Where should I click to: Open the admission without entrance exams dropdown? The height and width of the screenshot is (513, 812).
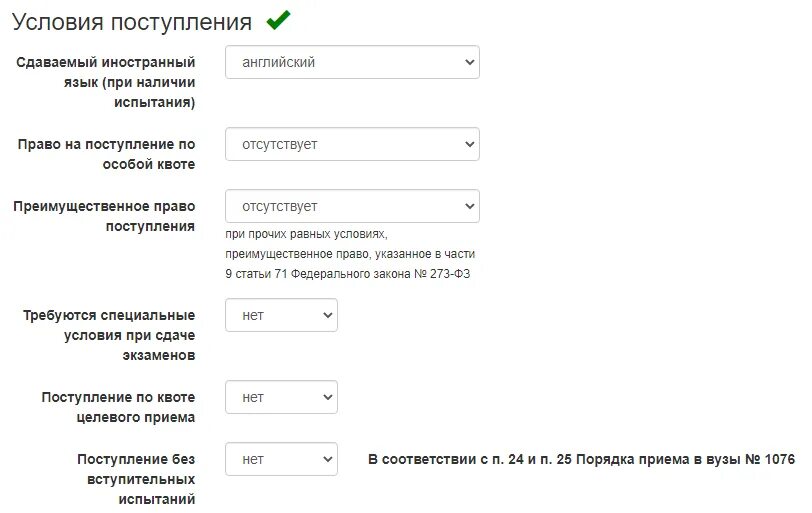(x=281, y=459)
